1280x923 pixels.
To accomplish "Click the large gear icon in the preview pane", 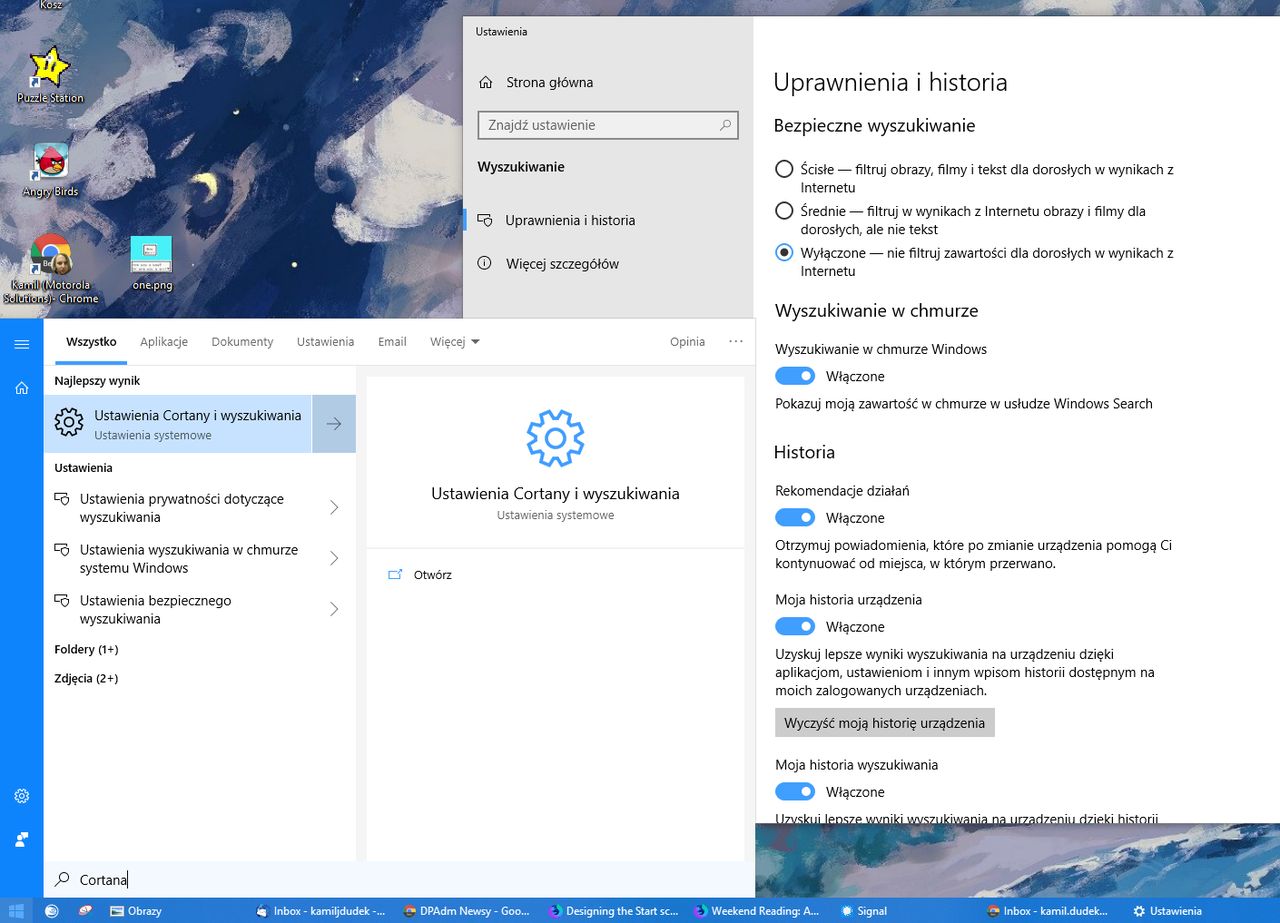I will pos(555,437).
